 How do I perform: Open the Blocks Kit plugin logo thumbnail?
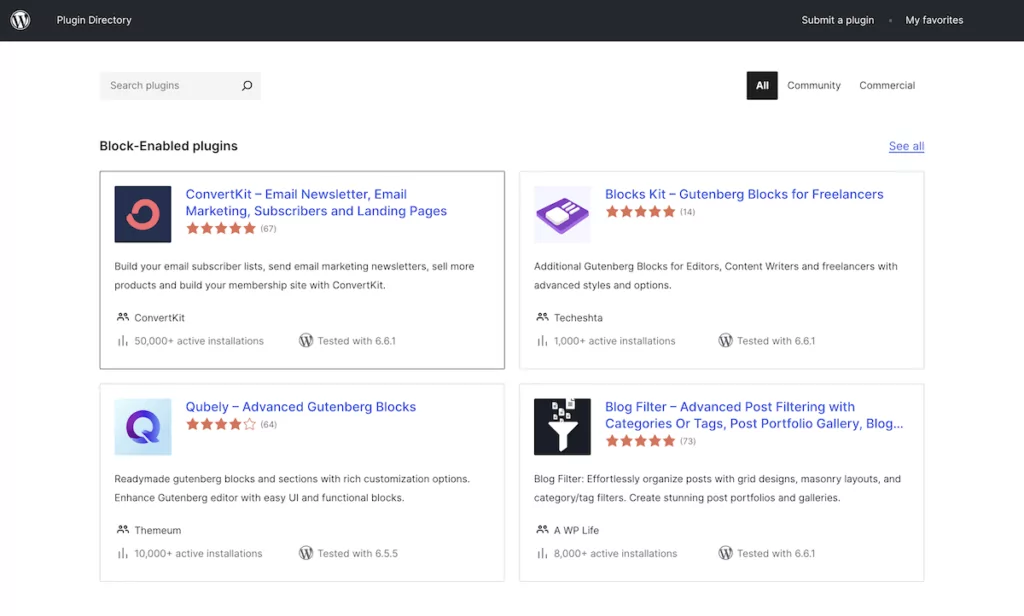(x=562, y=214)
